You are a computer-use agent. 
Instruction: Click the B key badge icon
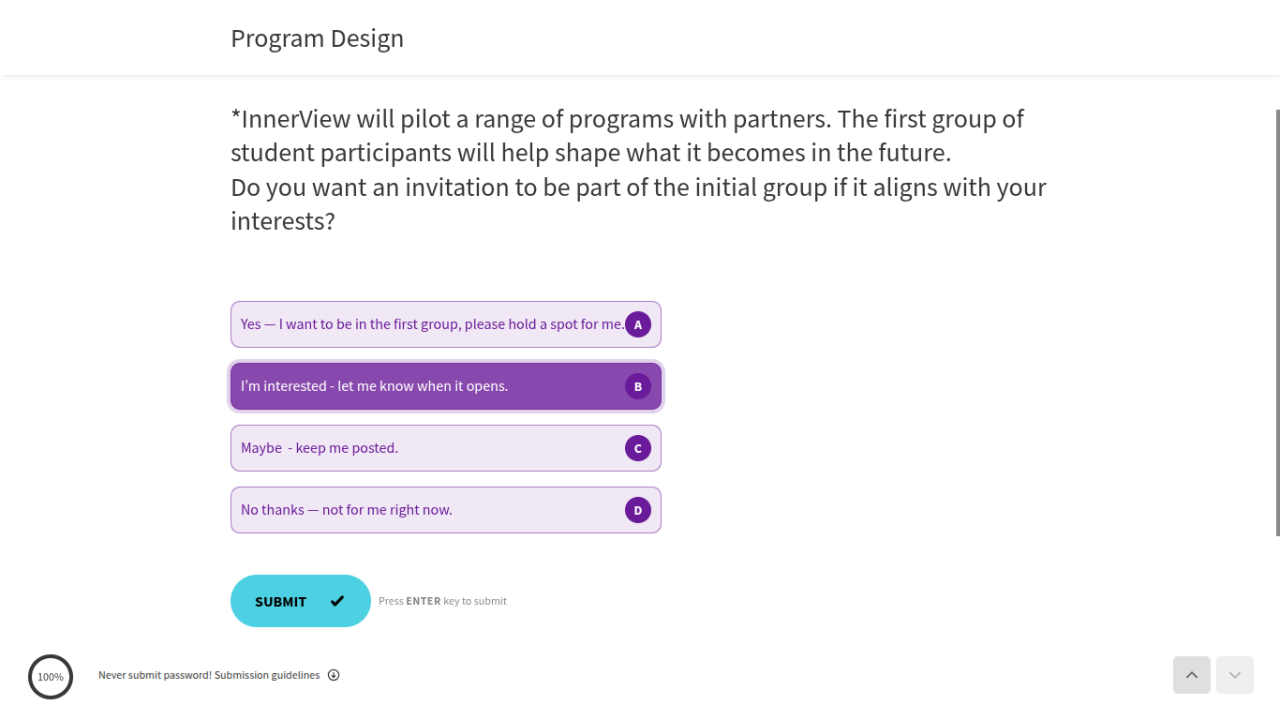coord(638,386)
